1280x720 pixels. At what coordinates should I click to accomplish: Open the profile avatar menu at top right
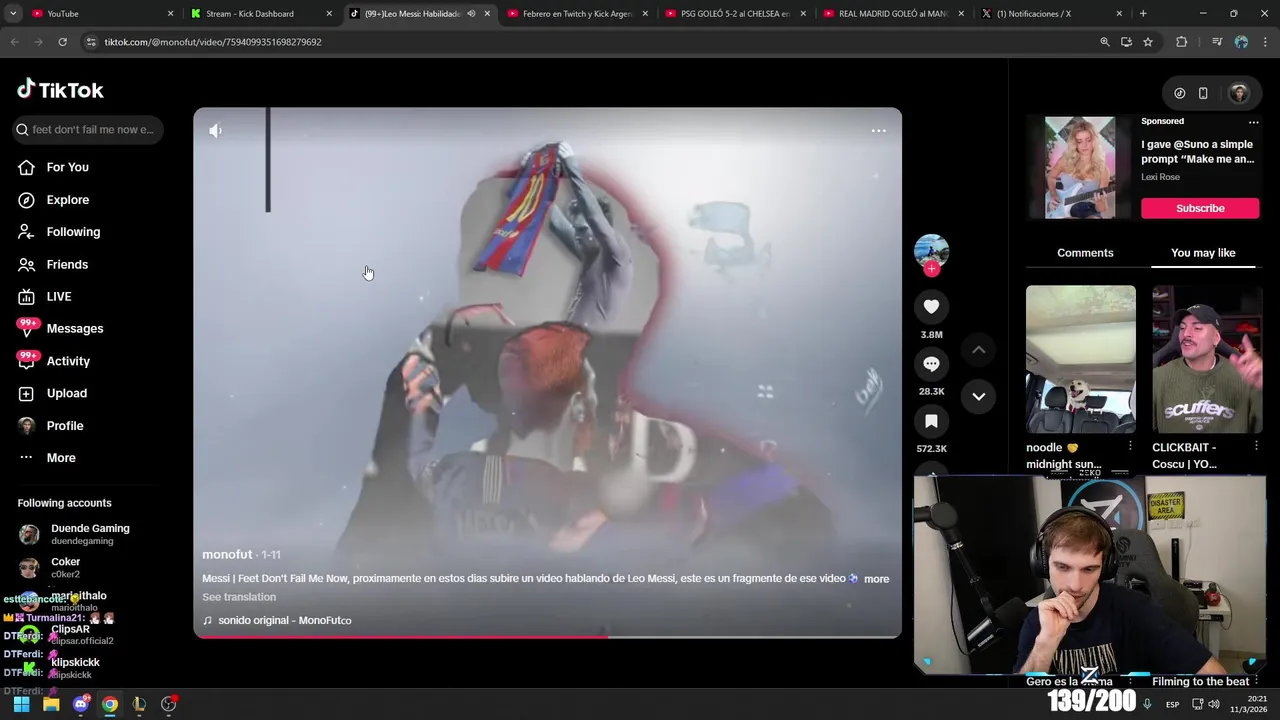coord(1239,93)
